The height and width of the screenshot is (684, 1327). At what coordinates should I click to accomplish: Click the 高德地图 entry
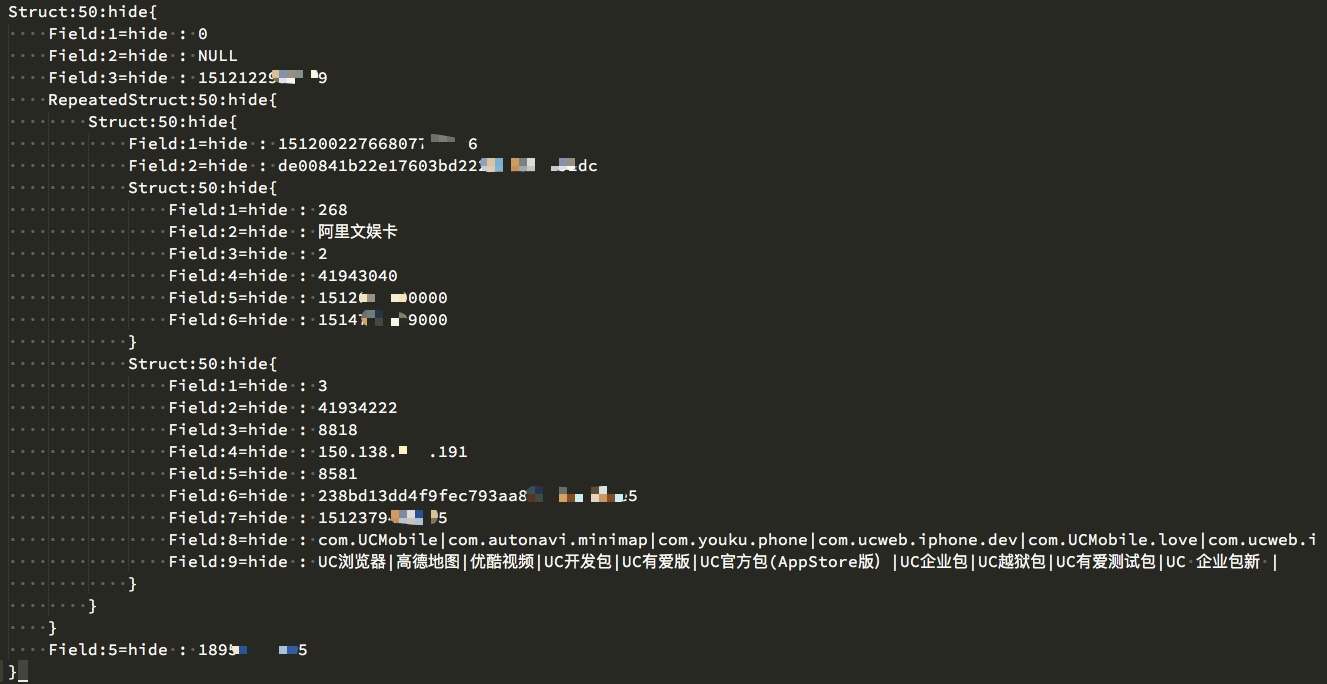430,562
